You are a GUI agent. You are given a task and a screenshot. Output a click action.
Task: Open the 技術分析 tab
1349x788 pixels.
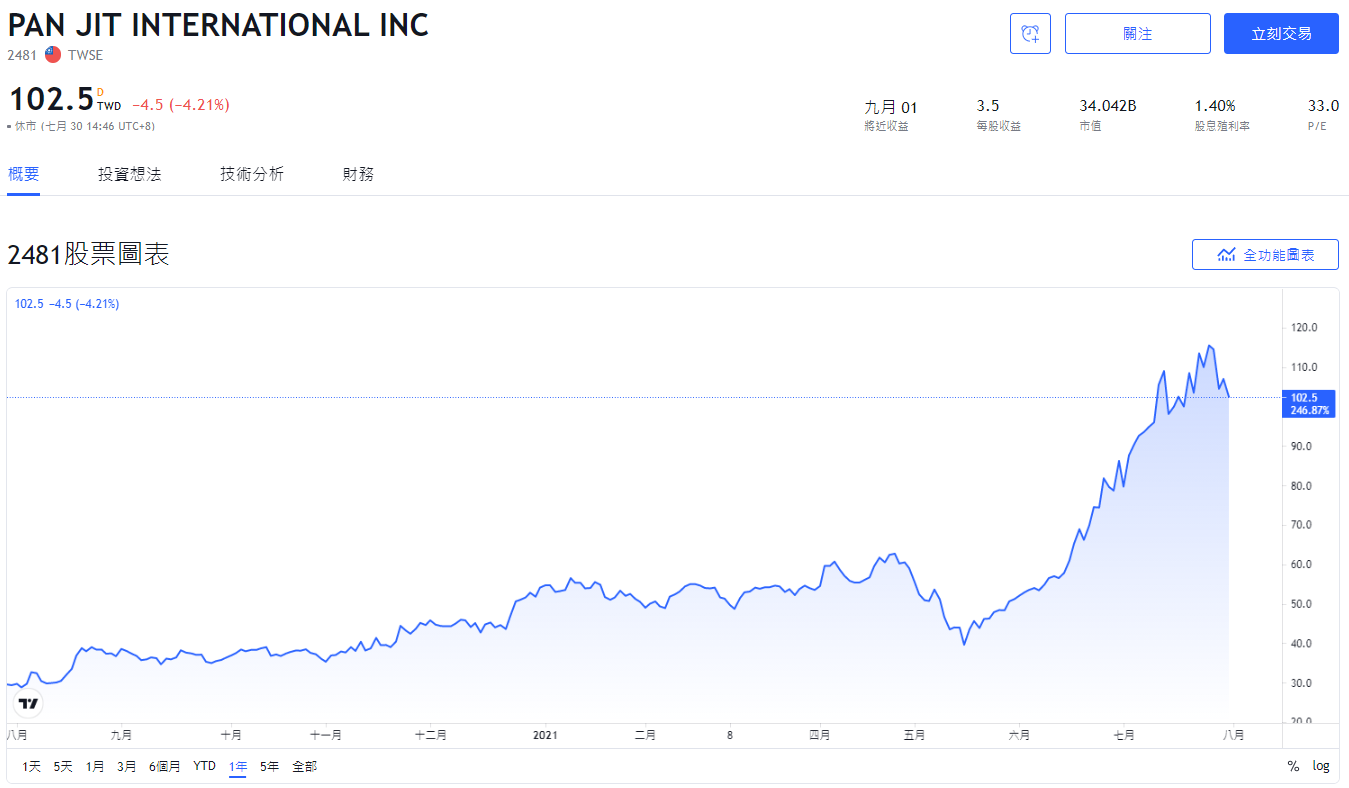coord(252,174)
